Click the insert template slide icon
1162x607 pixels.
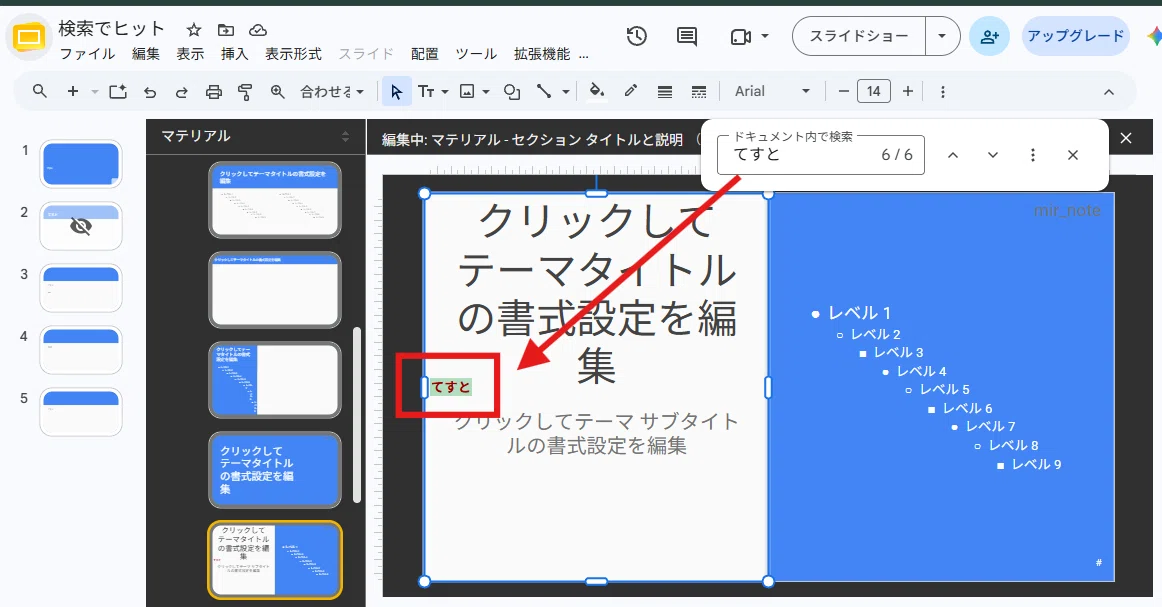pos(118,91)
